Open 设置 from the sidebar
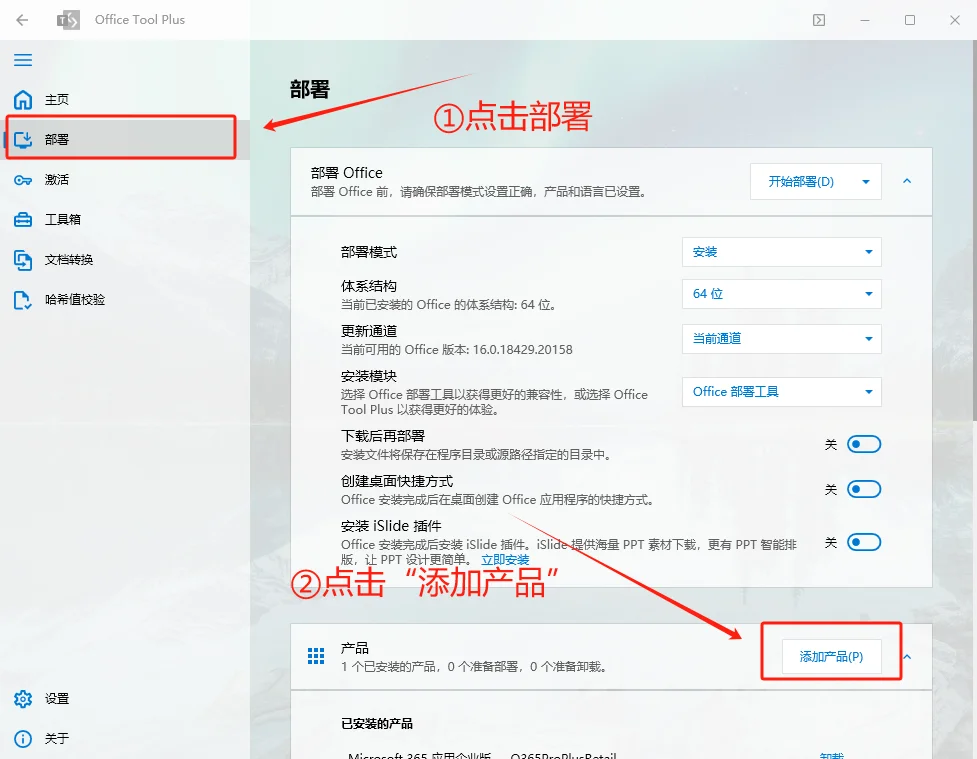The width and height of the screenshot is (977, 759). pos(125,699)
